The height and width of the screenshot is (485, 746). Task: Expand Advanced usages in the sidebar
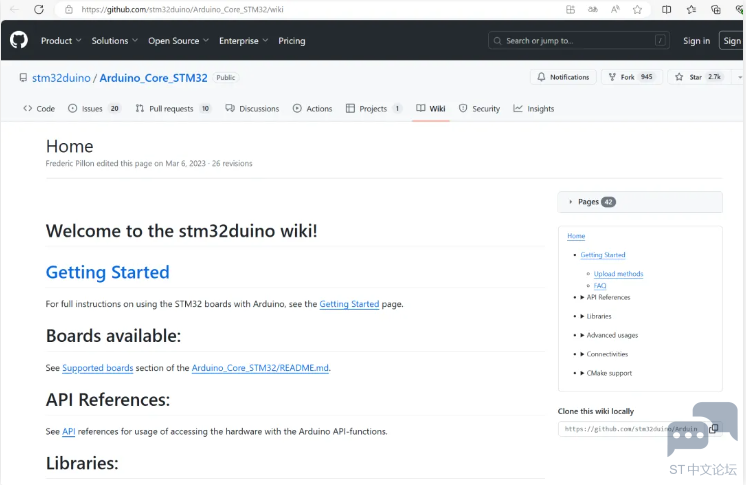(609, 335)
